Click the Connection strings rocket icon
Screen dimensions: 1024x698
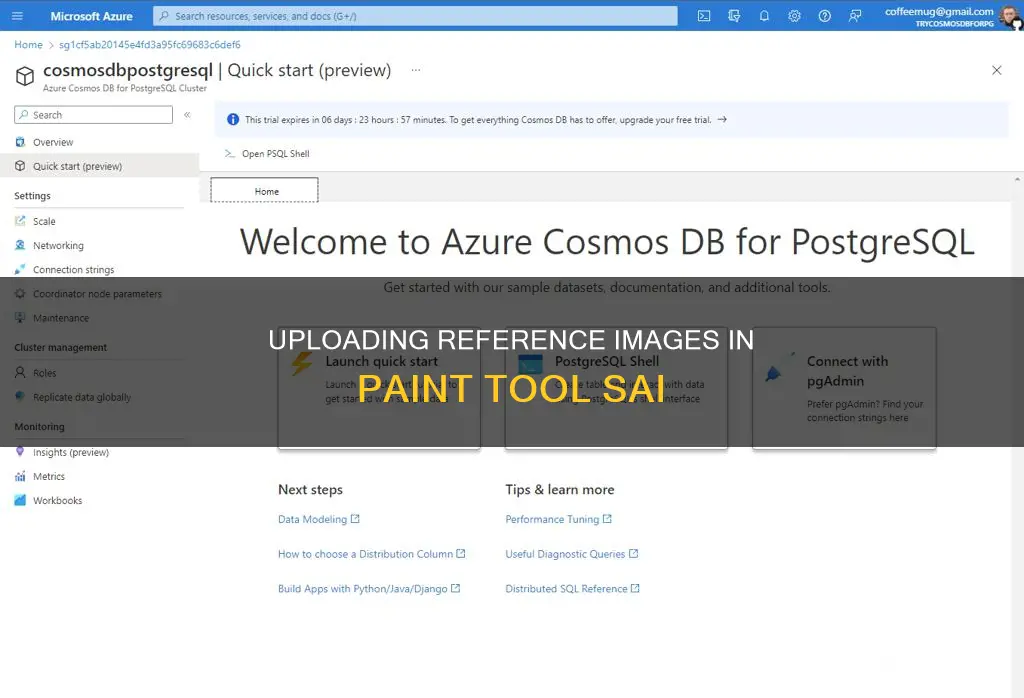20,269
